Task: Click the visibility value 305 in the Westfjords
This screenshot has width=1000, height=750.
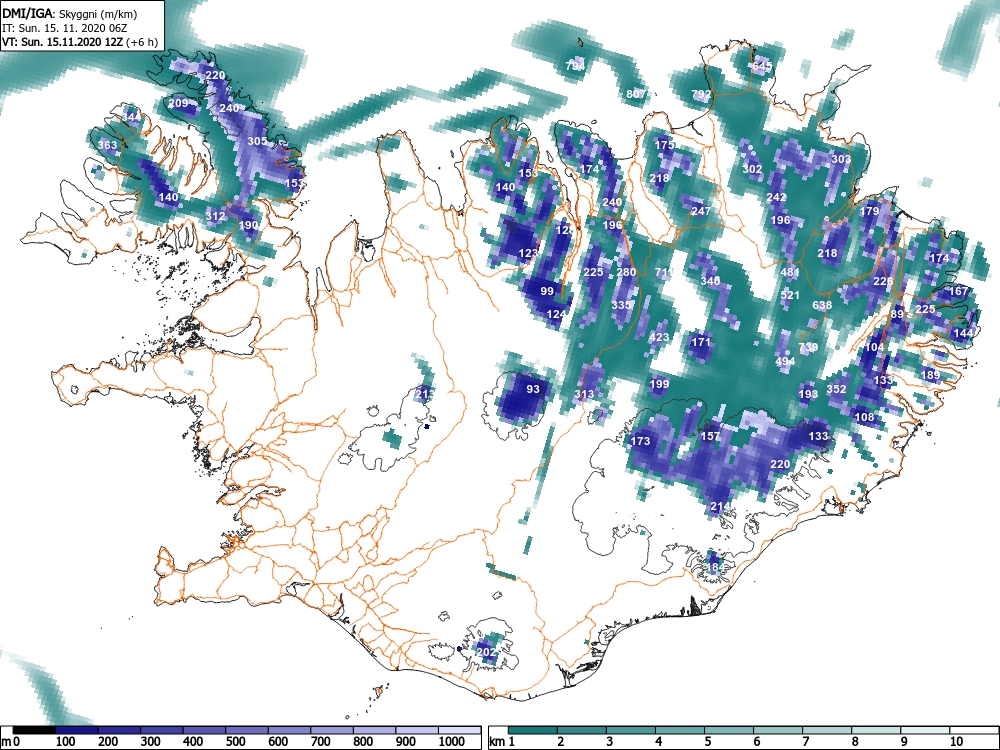Action: pos(257,141)
